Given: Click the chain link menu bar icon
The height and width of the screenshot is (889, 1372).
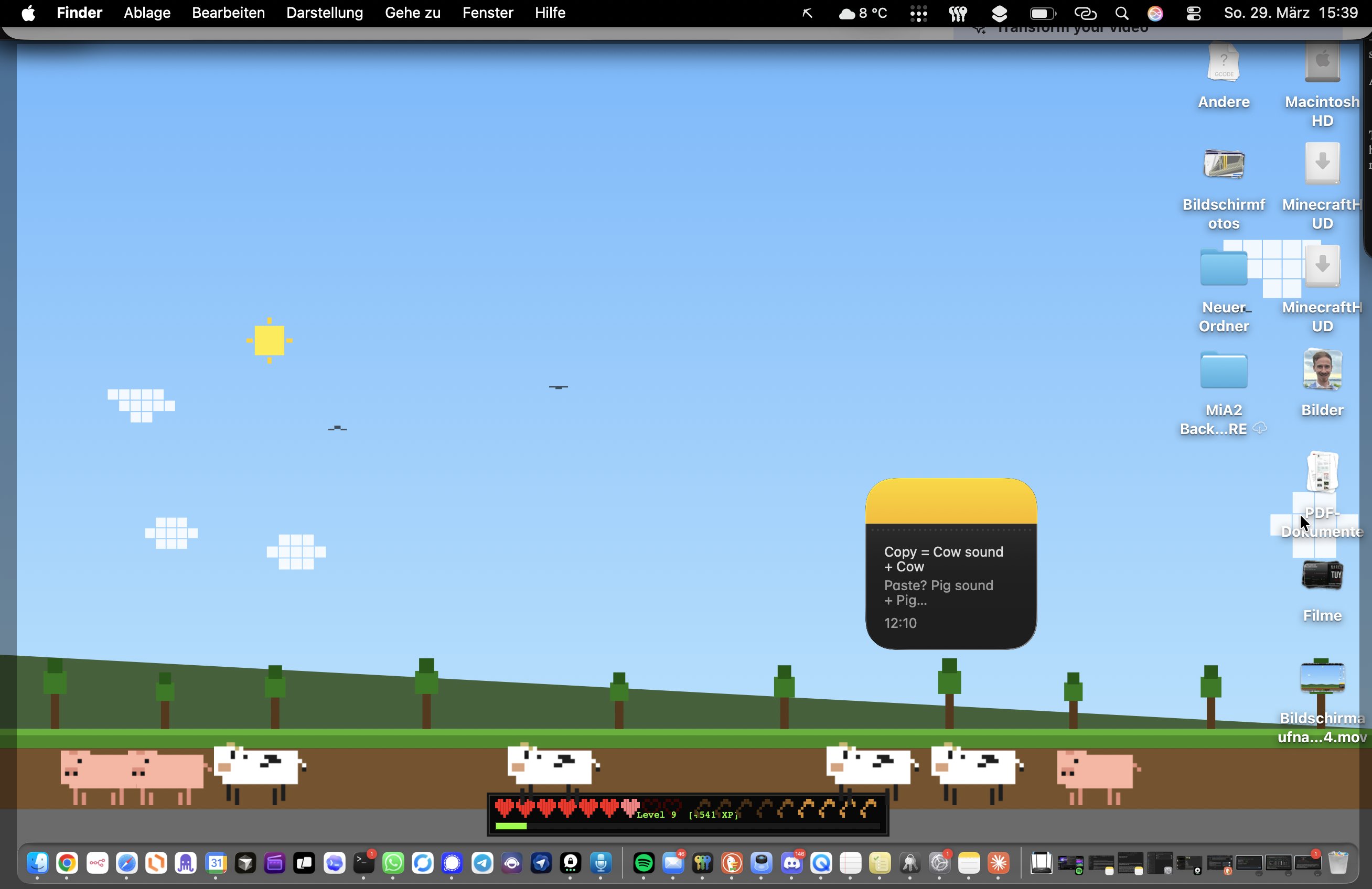Looking at the screenshot, I should (1085, 14).
